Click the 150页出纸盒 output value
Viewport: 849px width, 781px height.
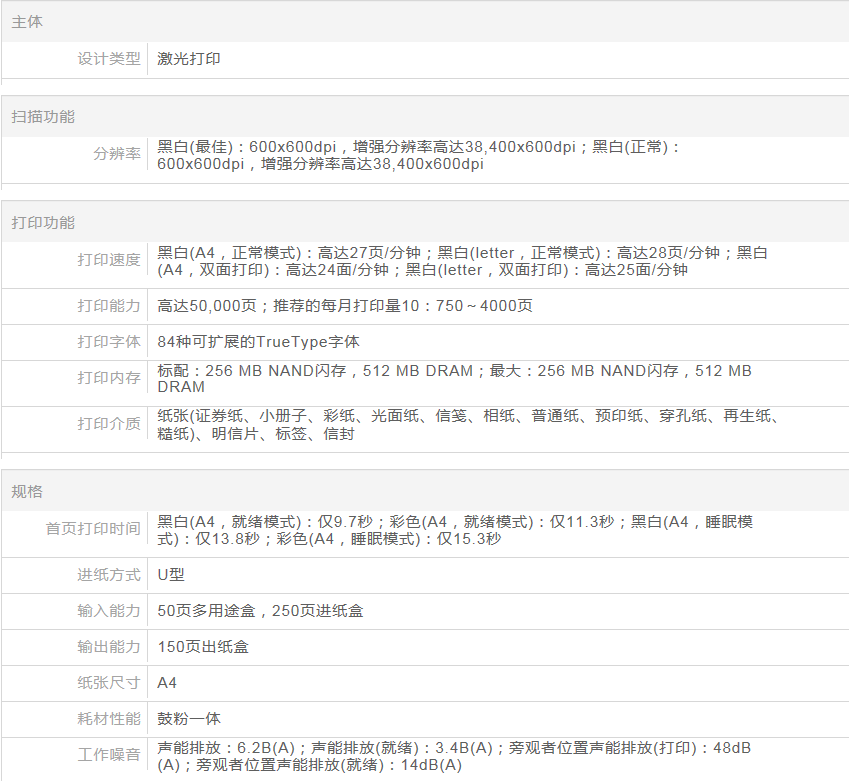pyautogui.click(x=203, y=647)
